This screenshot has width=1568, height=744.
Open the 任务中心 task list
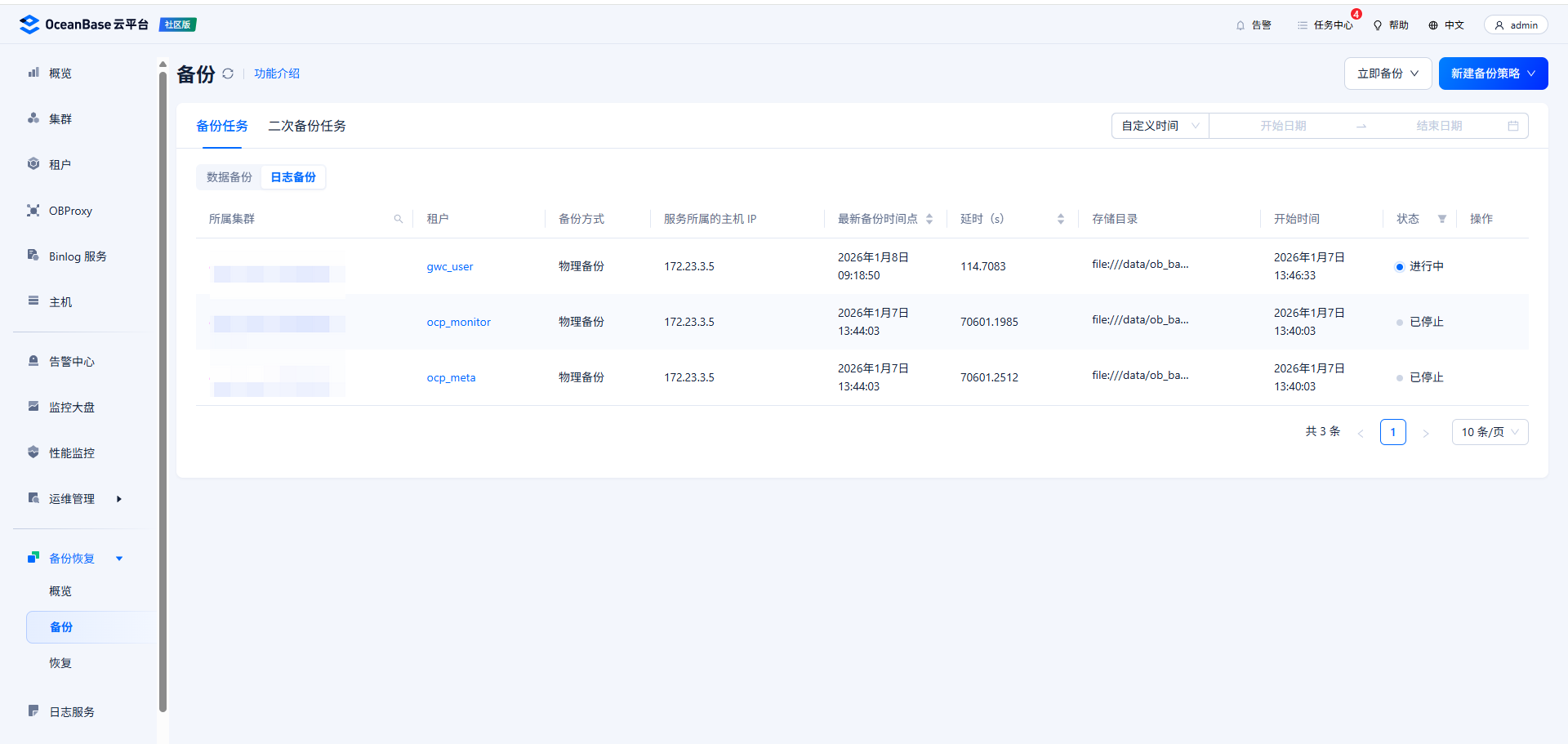[1325, 25]
